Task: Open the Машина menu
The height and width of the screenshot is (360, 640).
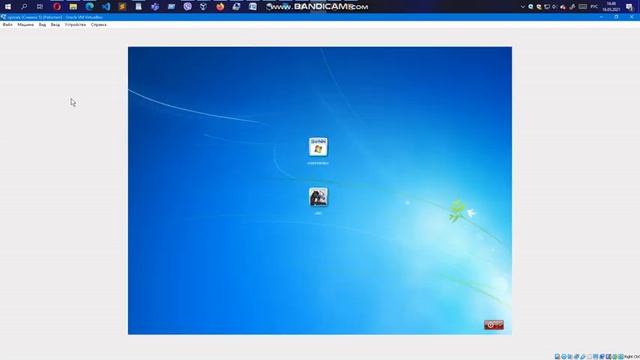Action: point(25,25)
